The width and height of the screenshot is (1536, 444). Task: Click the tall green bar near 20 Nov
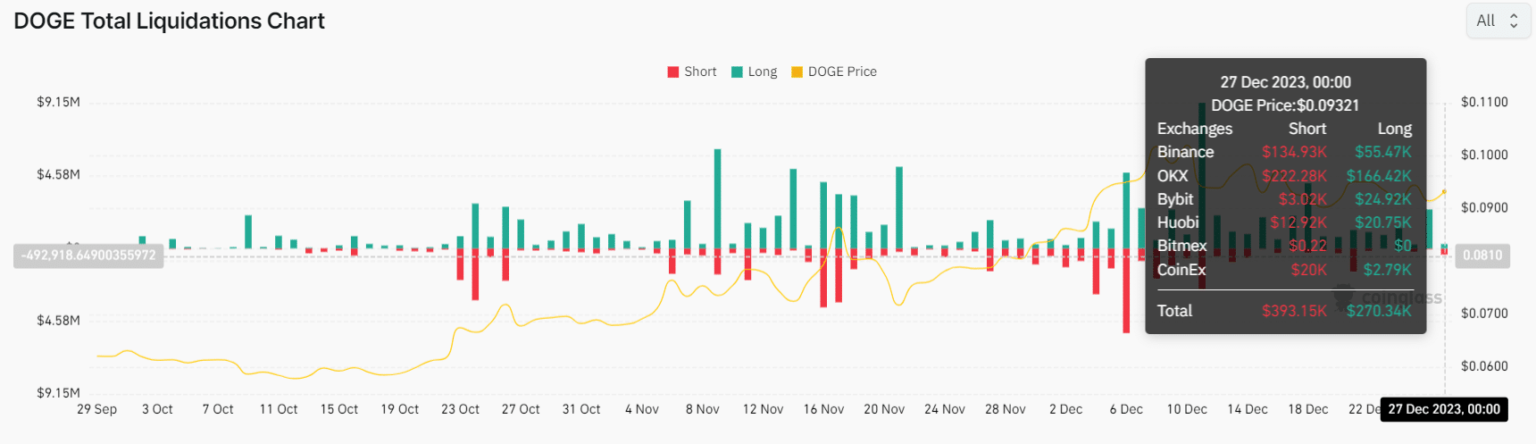pos(899,207)
